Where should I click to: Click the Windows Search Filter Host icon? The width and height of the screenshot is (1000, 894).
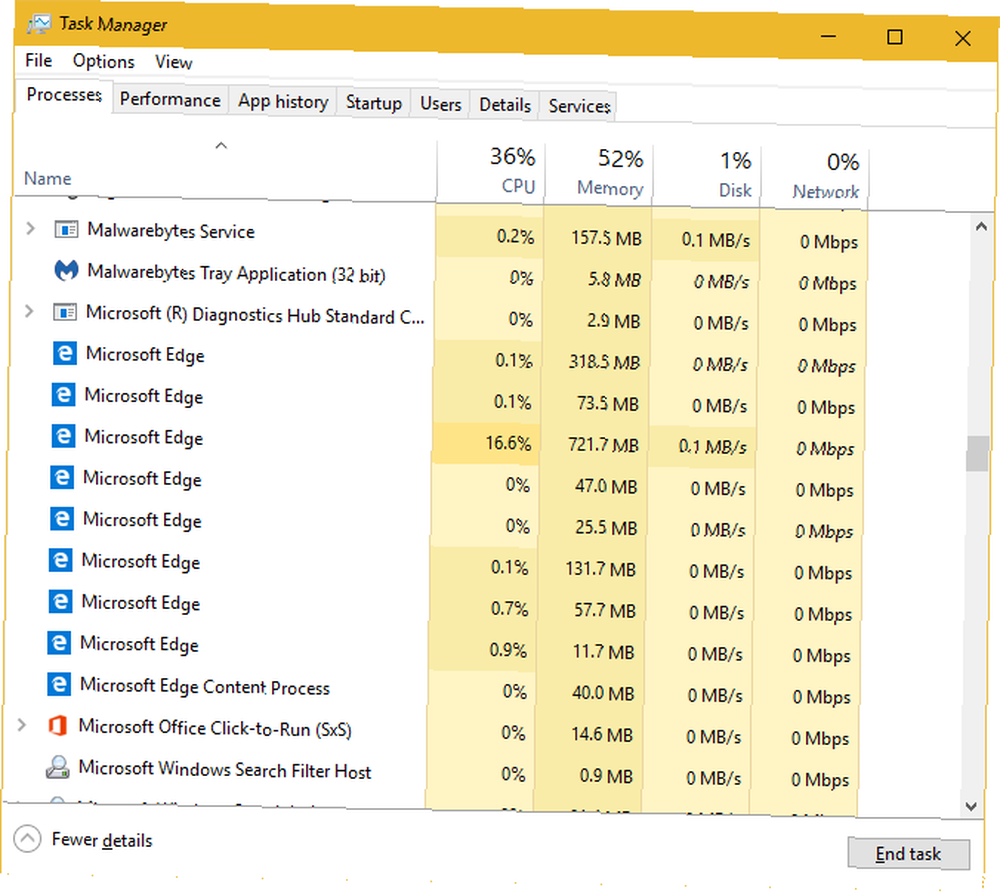coord(57,766)
